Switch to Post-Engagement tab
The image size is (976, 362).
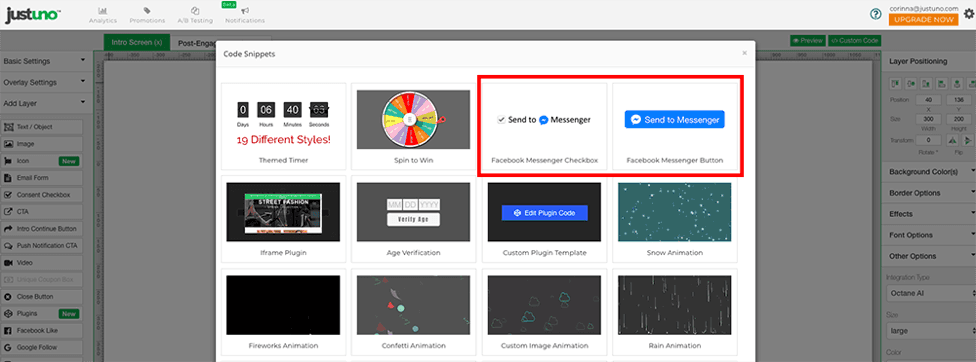coord(196,43)
